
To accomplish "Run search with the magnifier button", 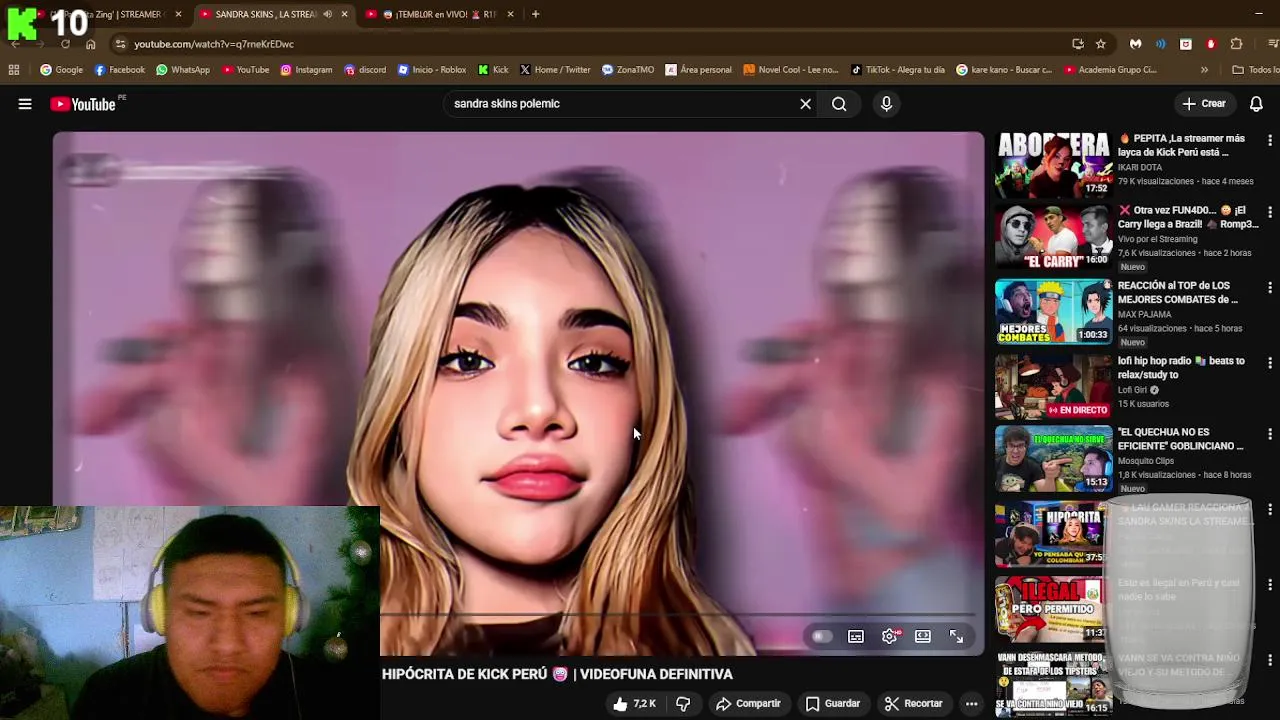I will tap(839, 104).
